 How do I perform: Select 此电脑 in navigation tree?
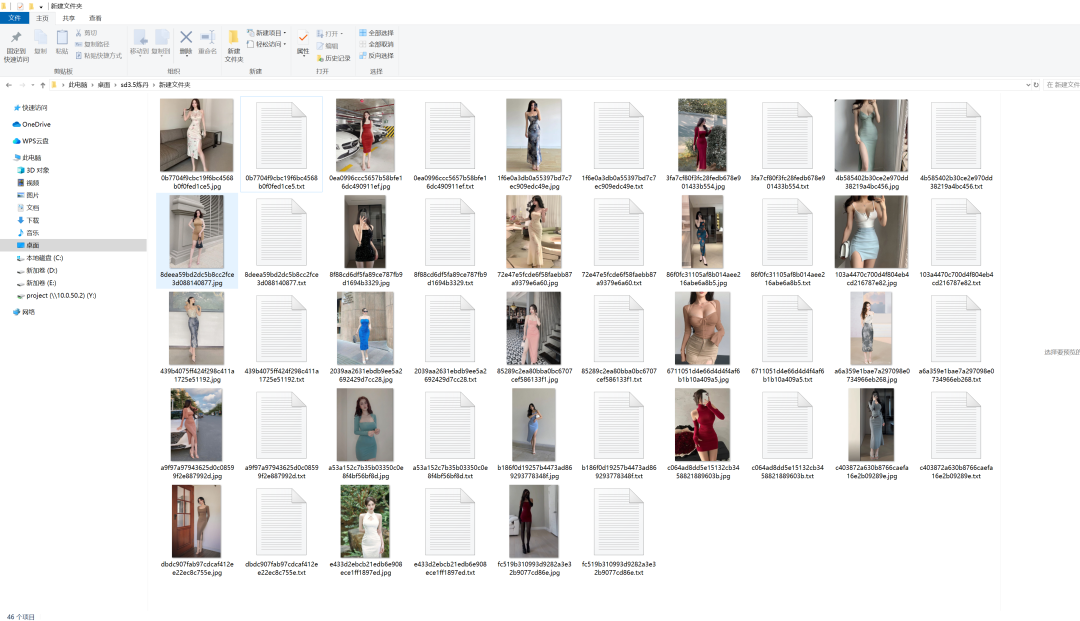[32, 158]
